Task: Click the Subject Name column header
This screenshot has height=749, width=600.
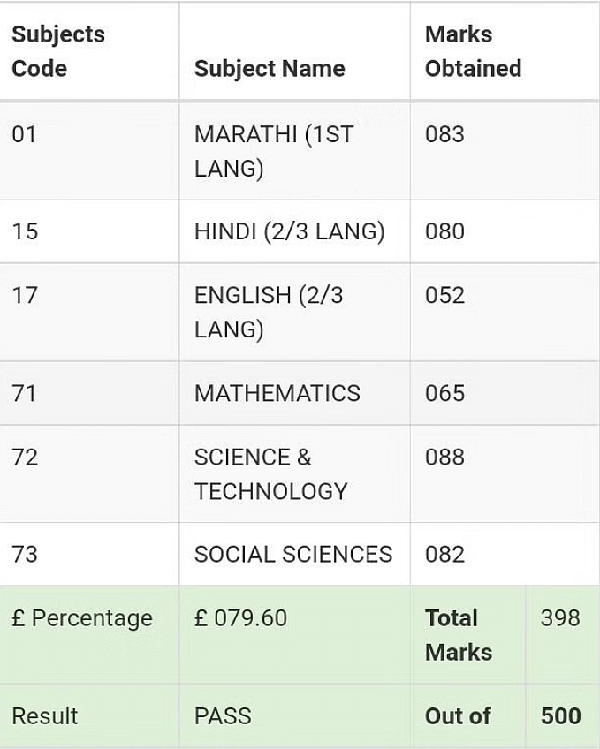Action: pos(269,68)
